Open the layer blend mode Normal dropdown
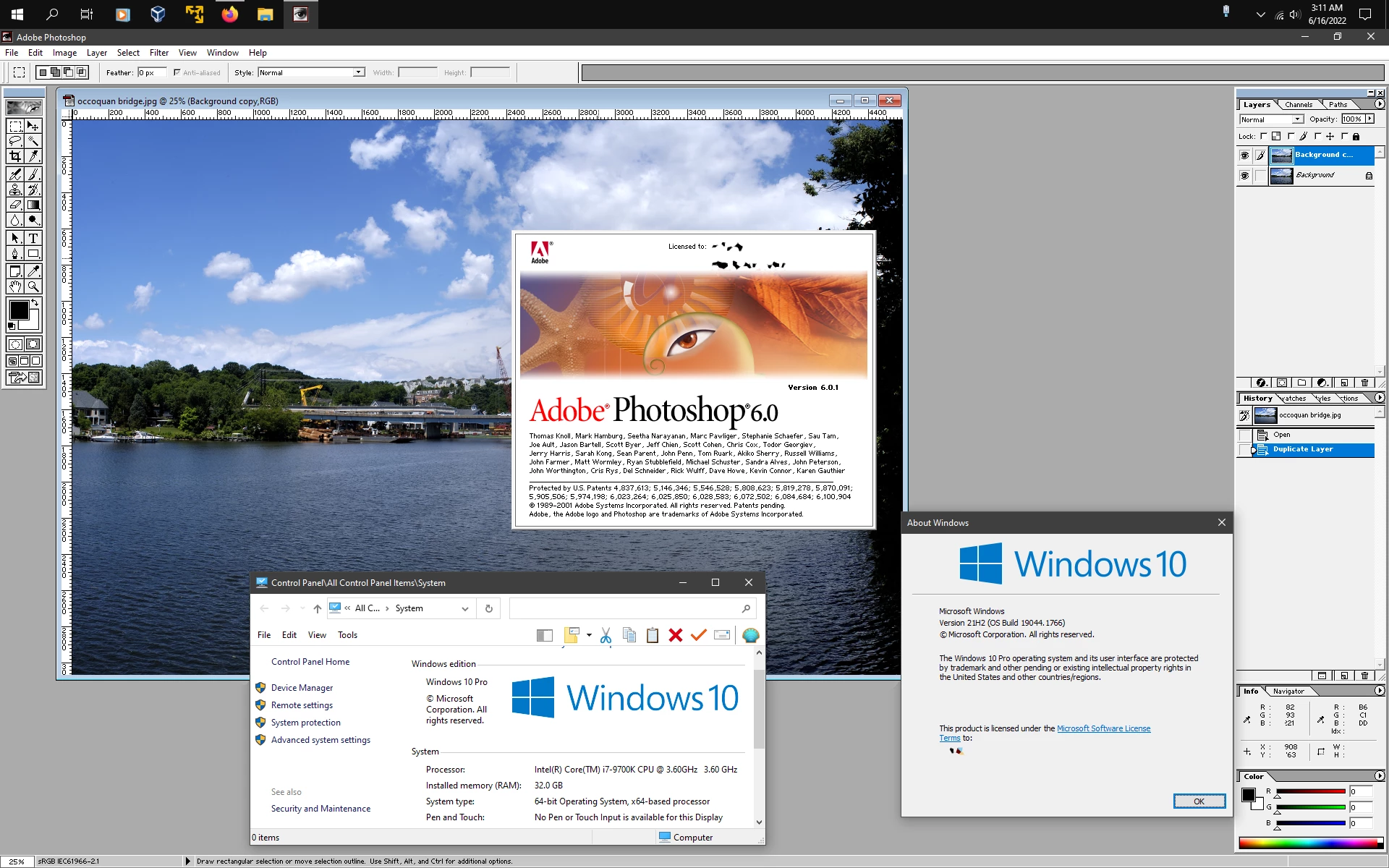This screenshot has width=1389, height=868. 1297,119
